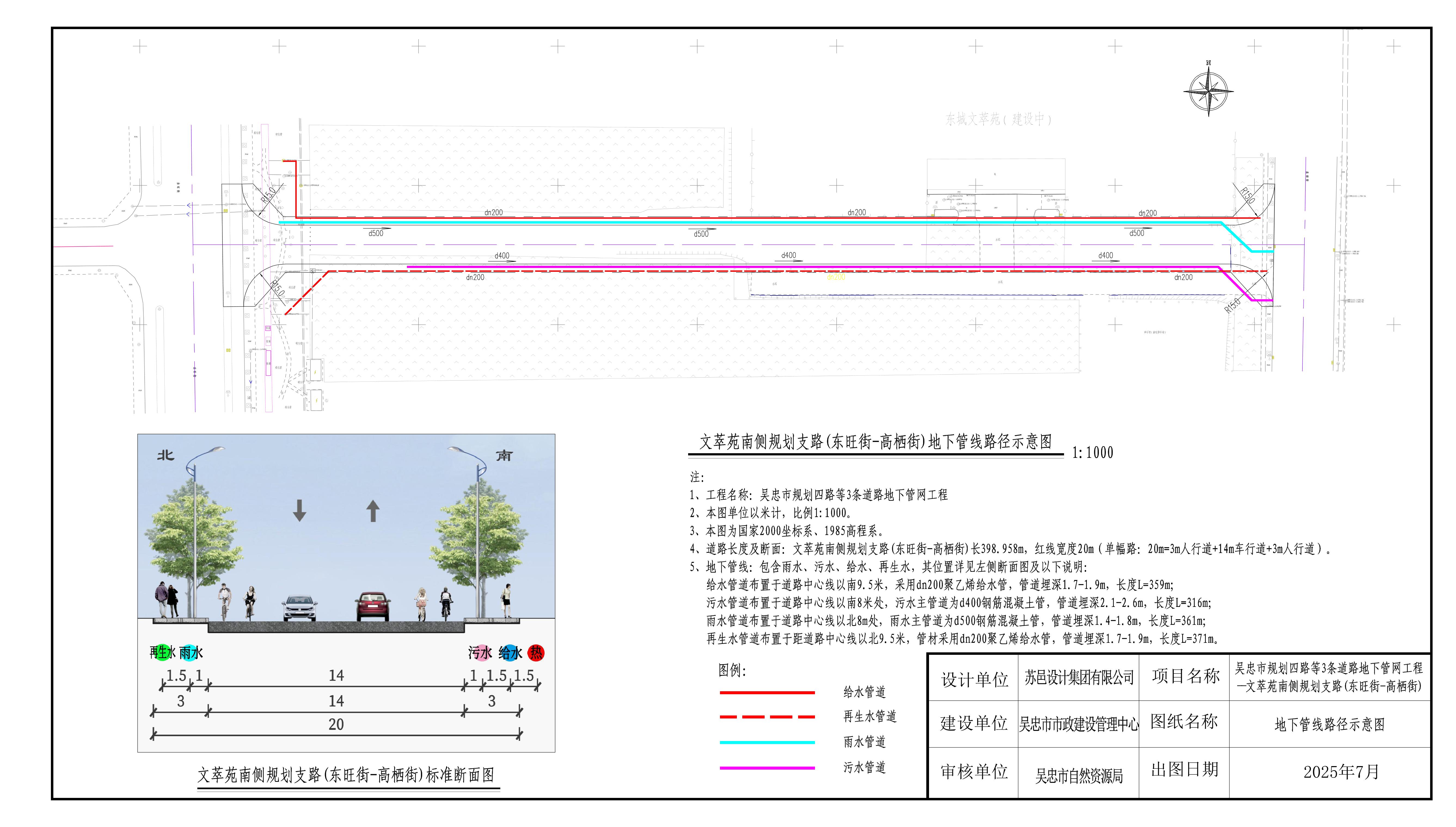Click the 污水管道布置 note line with L=316m
1456x827 pixels.
click(959, 603)
